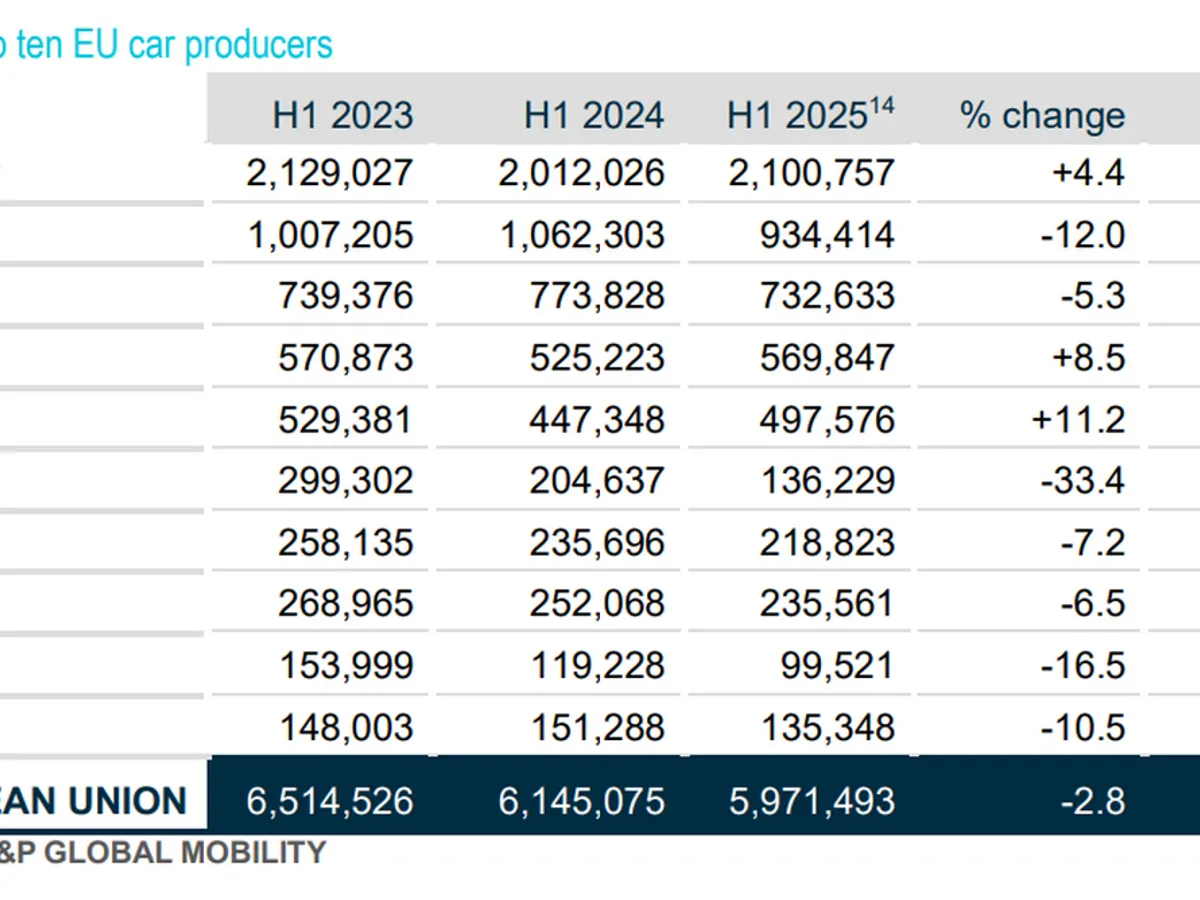
Task: Click the H1 2023 column header
Action: click(x=342, y=115)
